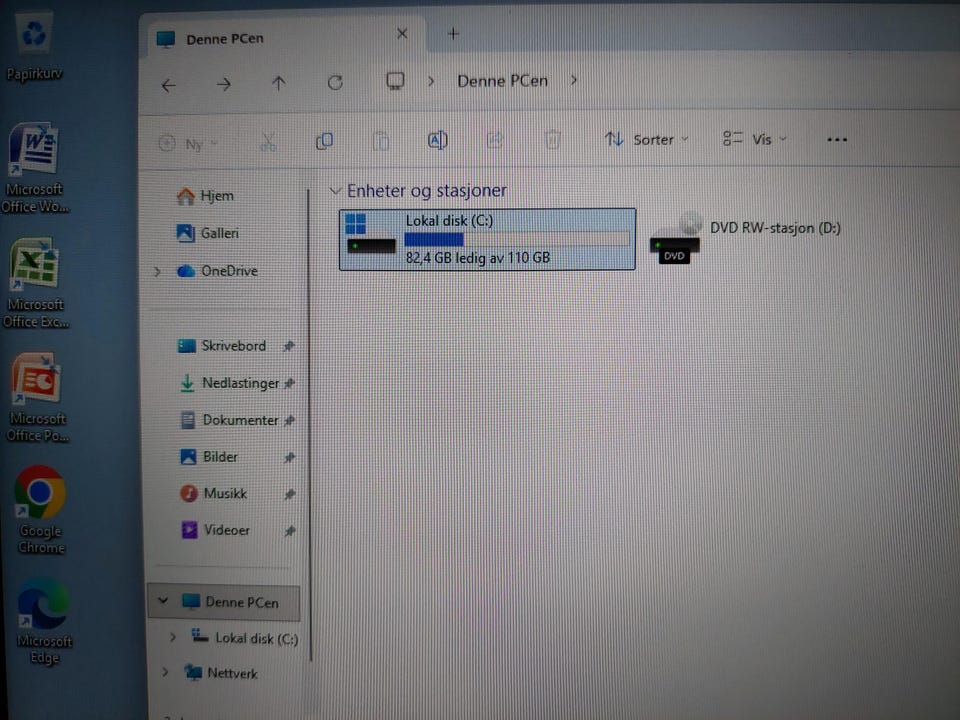Open Microsoft Office PowerPoint desktop shortcut

click(37, 397)
